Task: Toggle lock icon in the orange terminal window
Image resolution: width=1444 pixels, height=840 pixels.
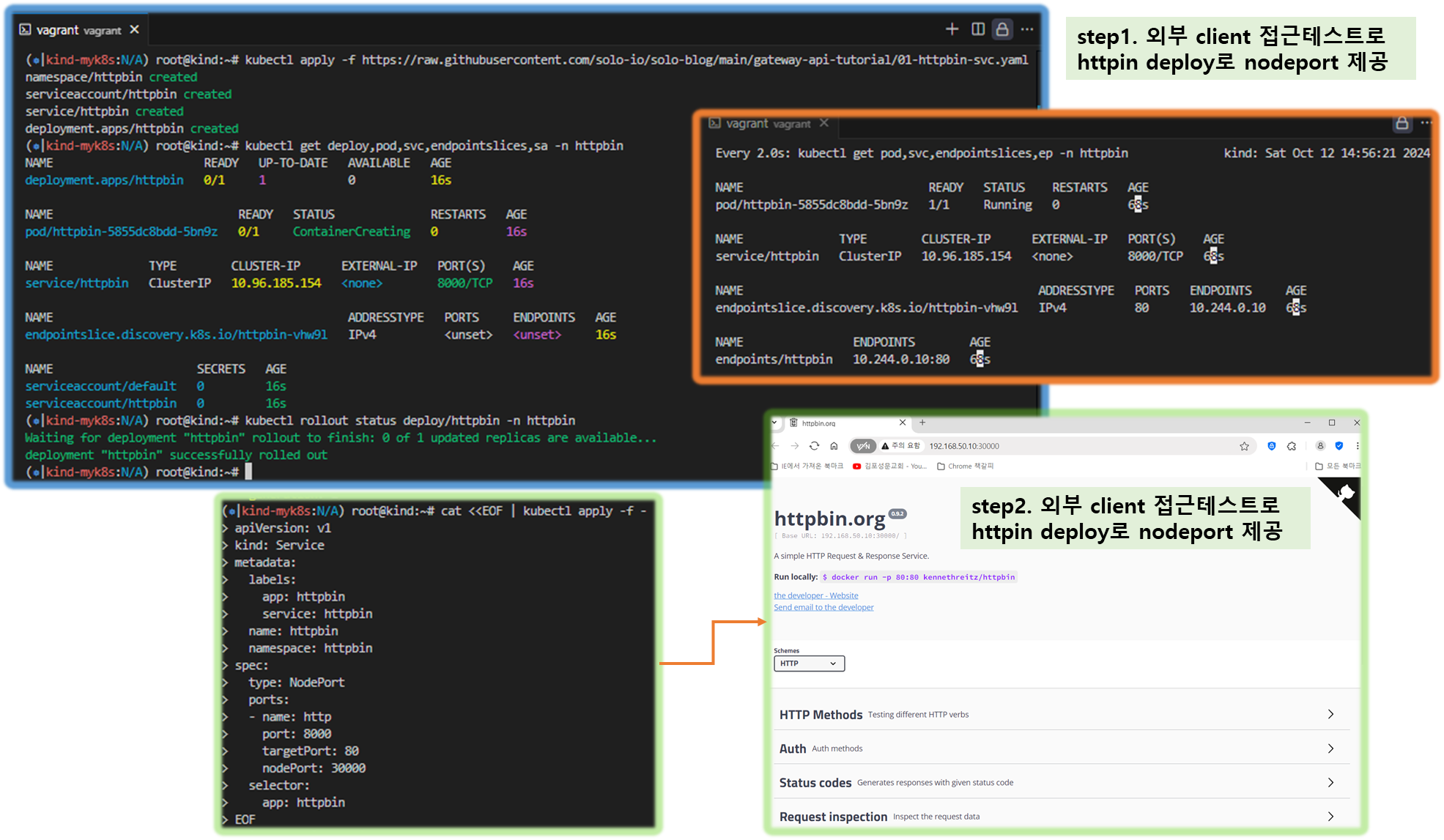Action: pos(1402,123)
